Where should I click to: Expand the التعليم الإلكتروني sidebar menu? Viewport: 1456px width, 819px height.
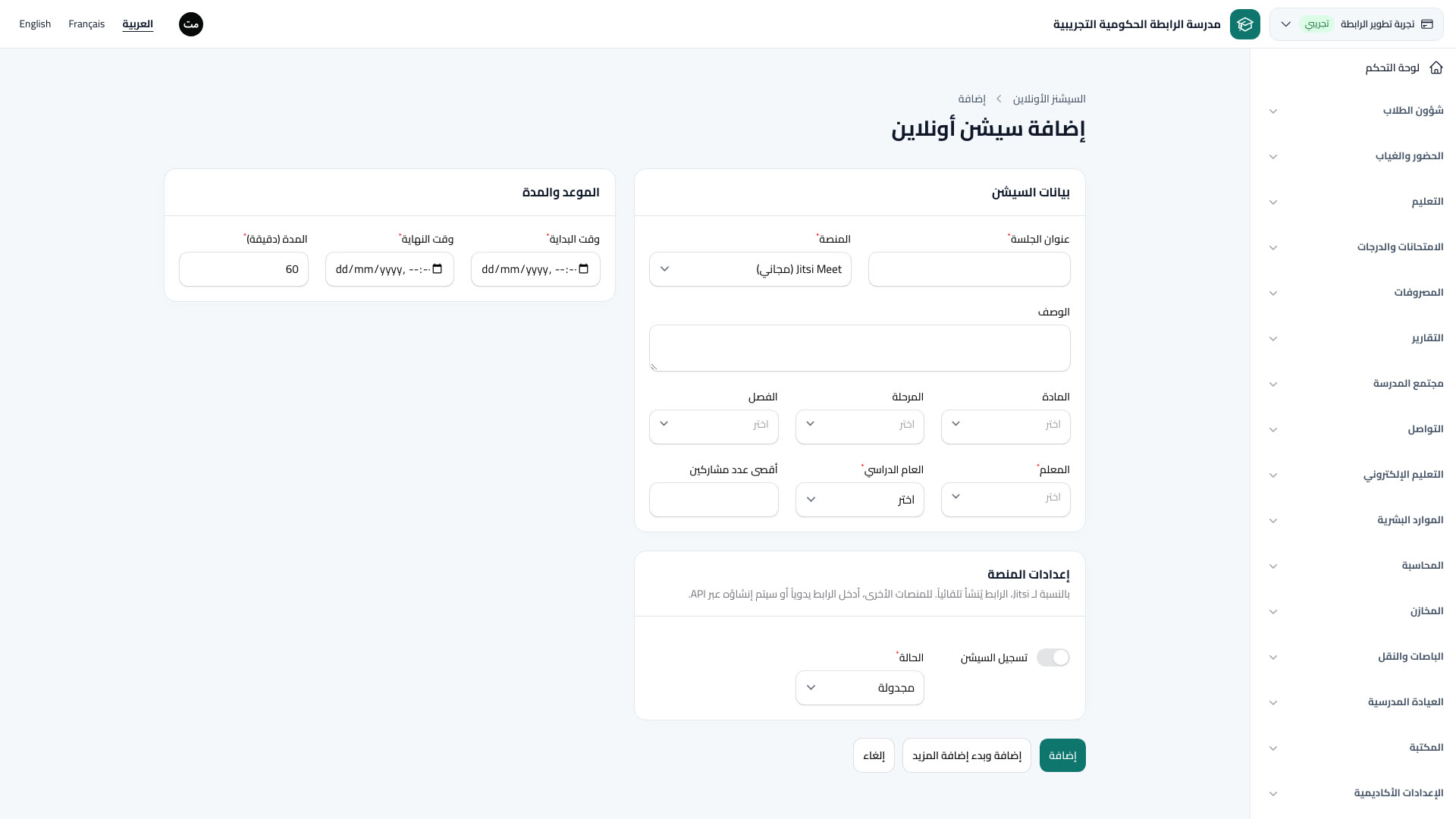1355,475
